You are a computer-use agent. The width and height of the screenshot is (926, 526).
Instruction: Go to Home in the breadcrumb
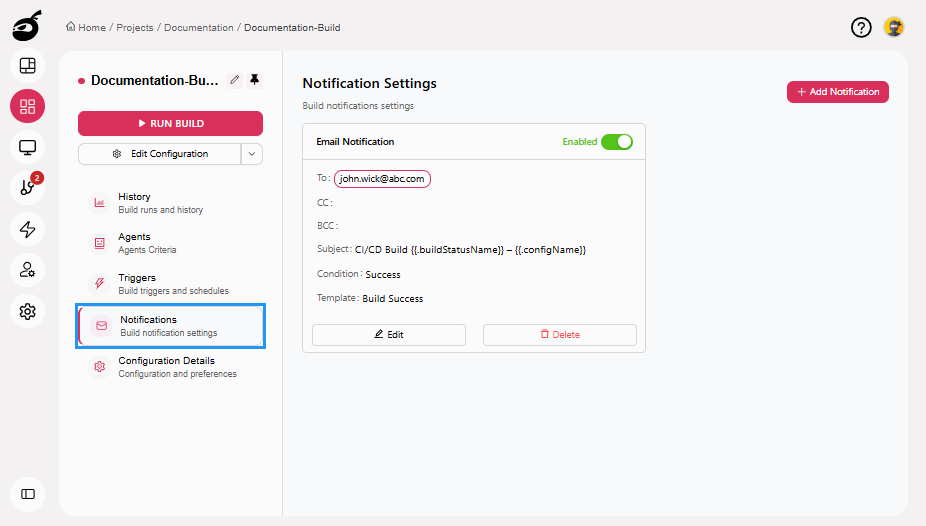tap(92, 28)
